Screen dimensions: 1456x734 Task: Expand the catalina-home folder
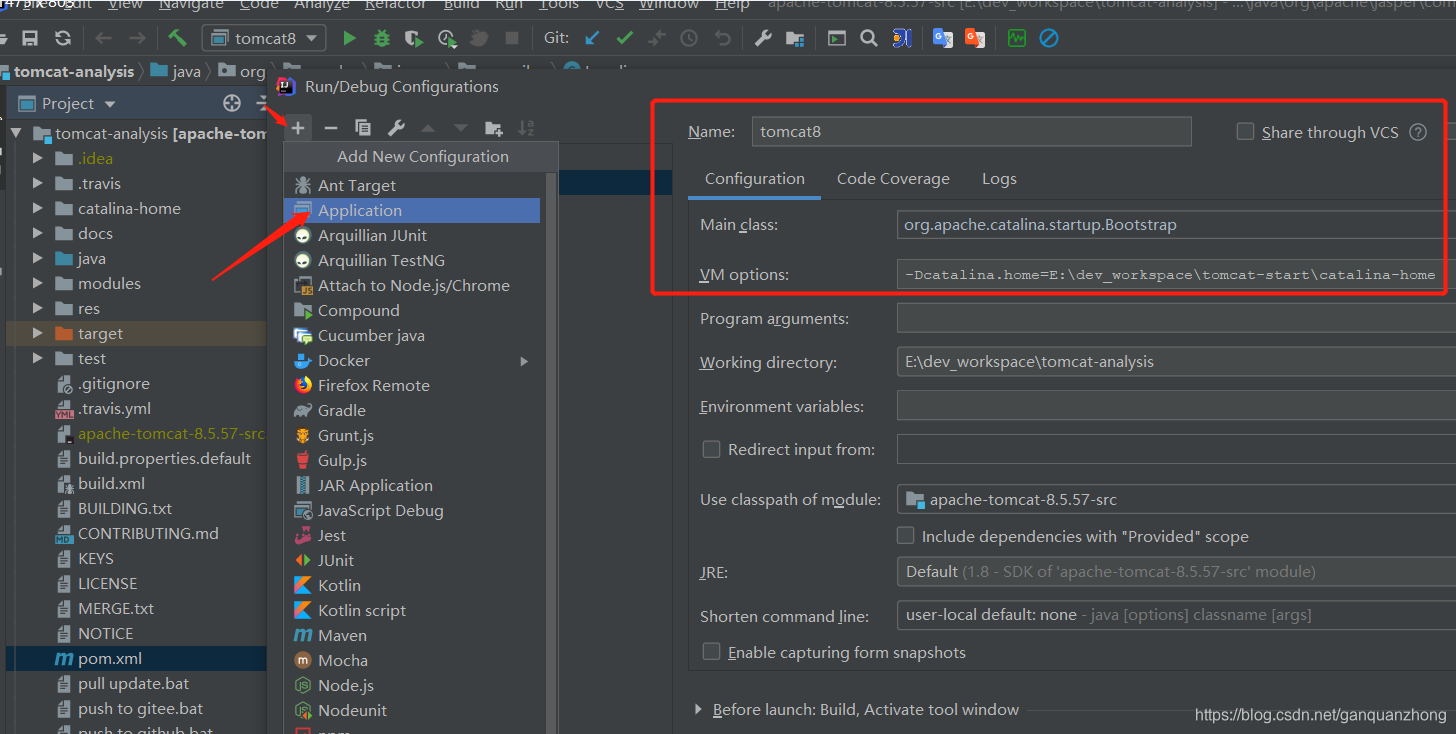click(37, 208)
